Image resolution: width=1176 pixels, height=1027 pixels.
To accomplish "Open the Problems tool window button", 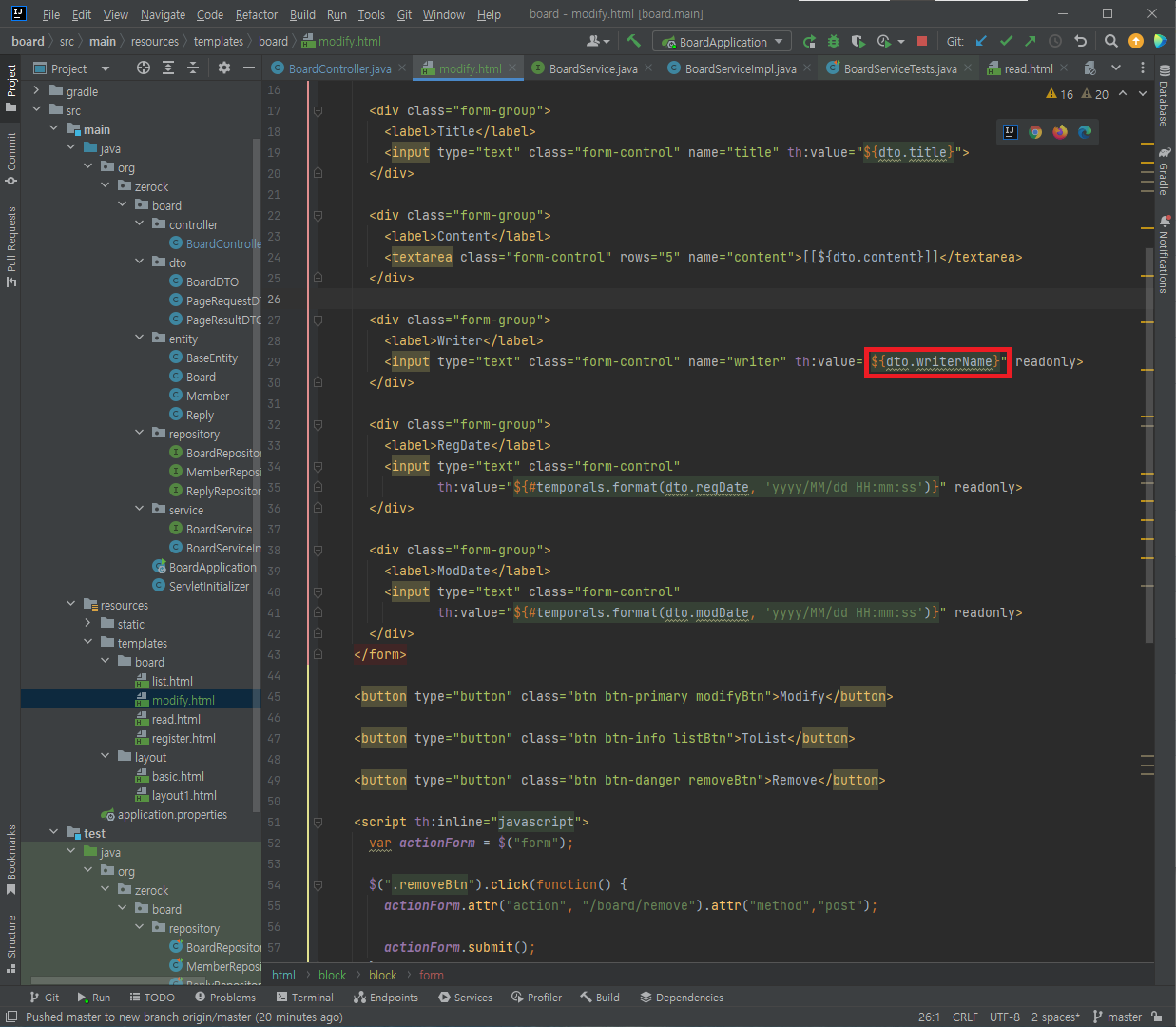I will (225, 998).
